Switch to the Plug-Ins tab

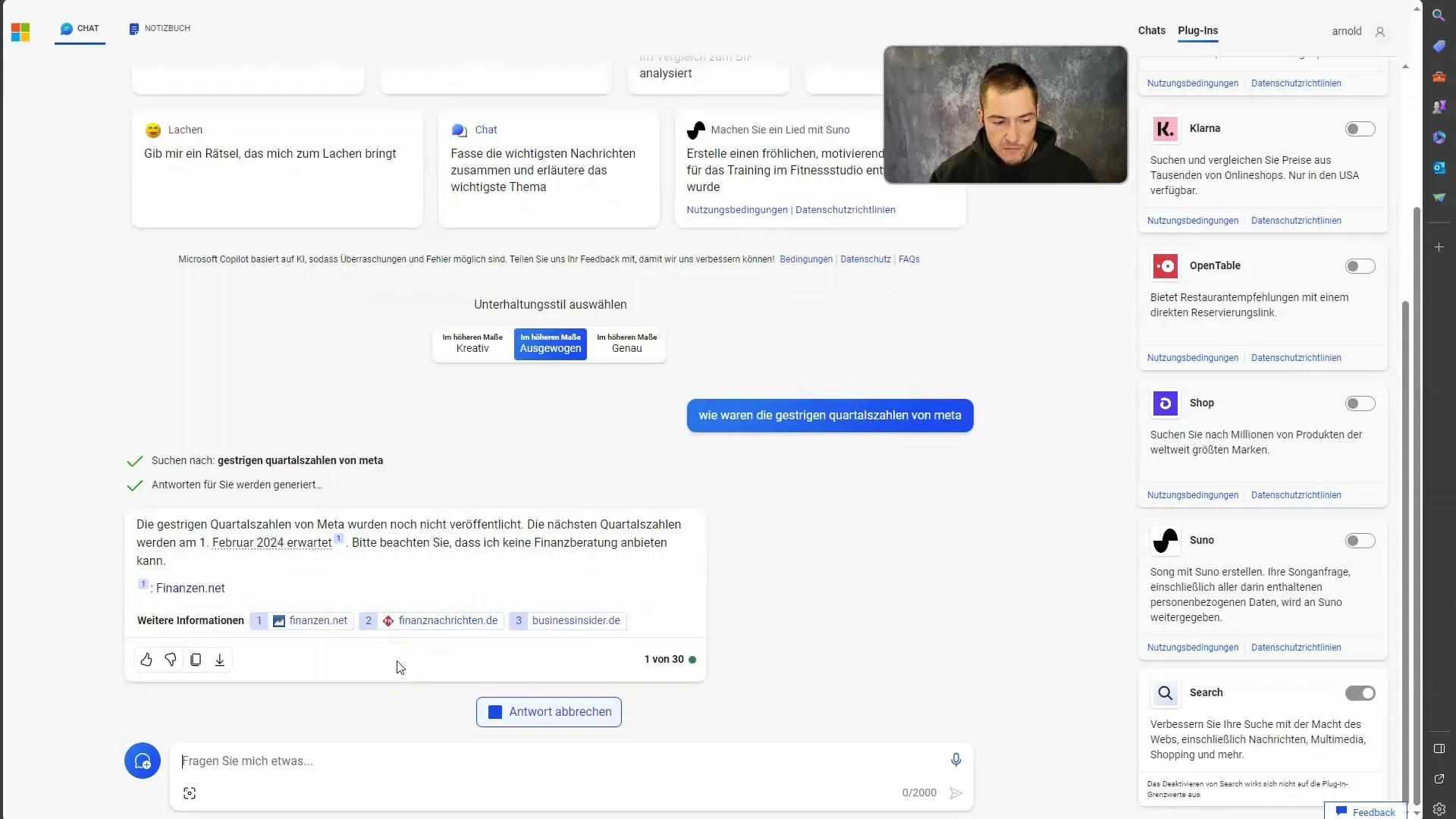click(1197, 30)
